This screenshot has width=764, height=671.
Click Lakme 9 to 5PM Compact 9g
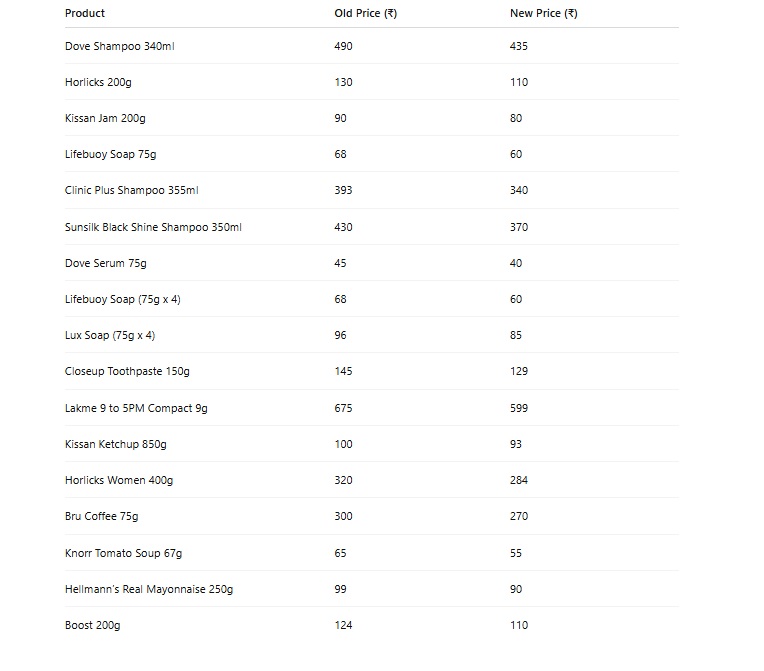click(136, 408)
